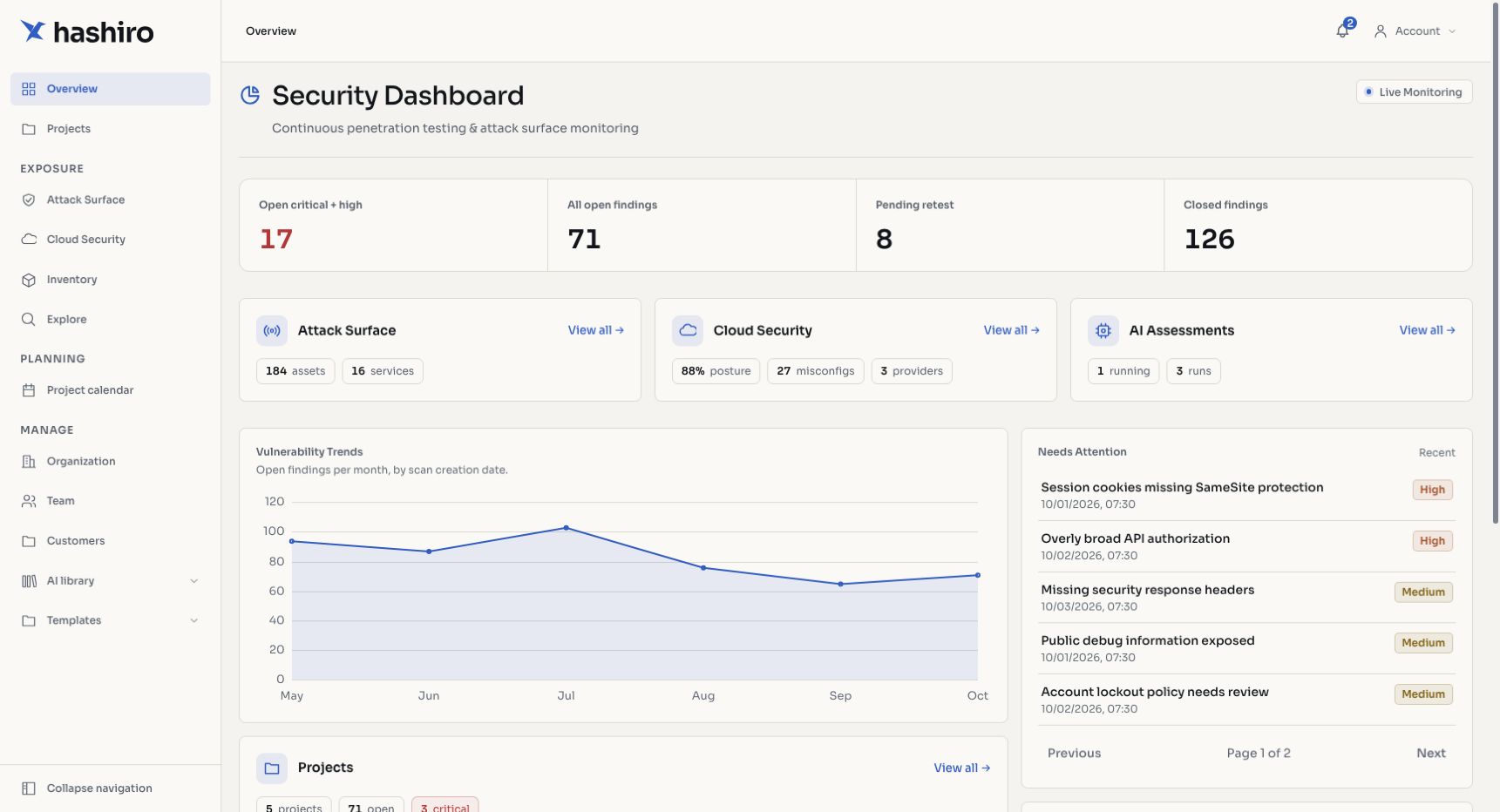Click the Explore magnifier icon

(x=29, y=320)
